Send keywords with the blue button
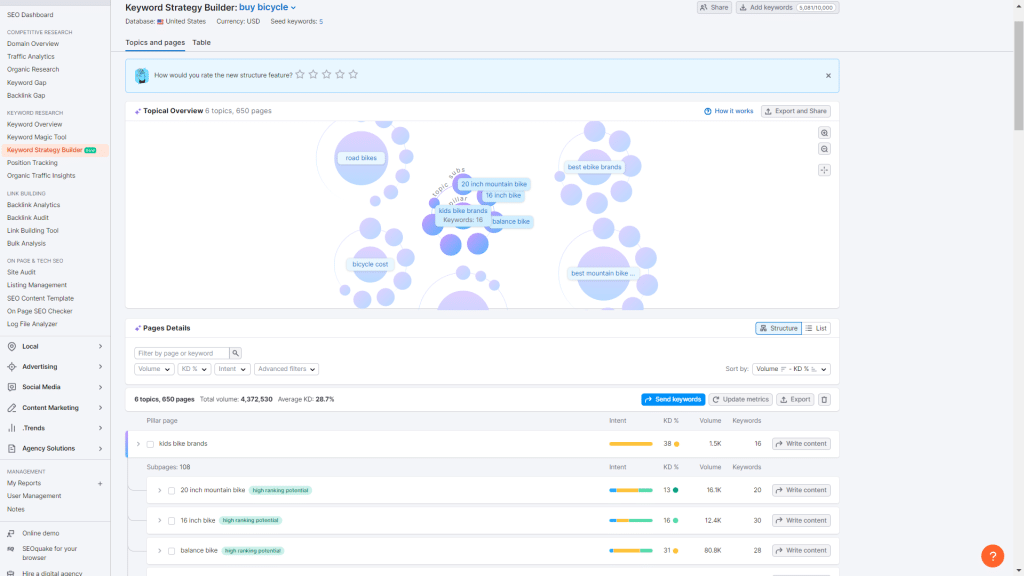 (x=673, y=400)
